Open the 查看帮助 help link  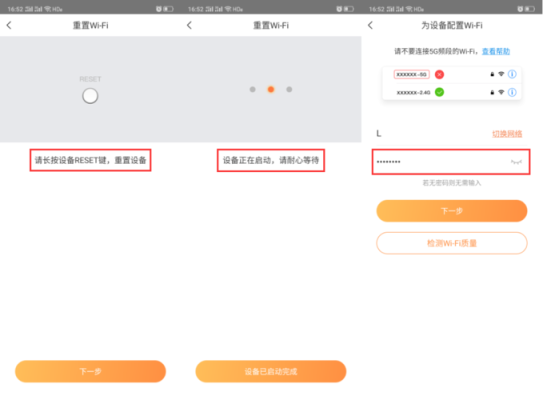[x=496, y=51]
